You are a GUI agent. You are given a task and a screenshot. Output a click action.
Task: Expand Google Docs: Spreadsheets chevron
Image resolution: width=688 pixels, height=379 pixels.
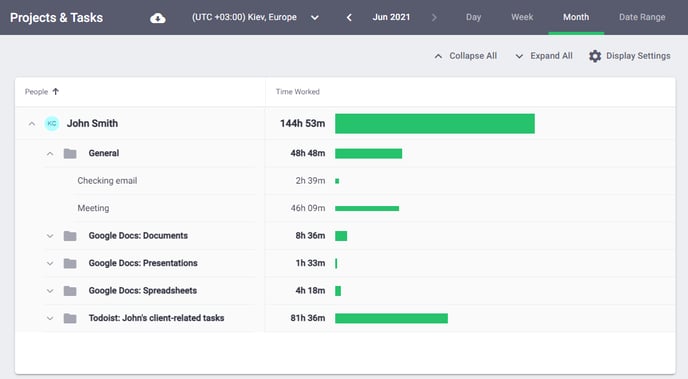[50, 291]
